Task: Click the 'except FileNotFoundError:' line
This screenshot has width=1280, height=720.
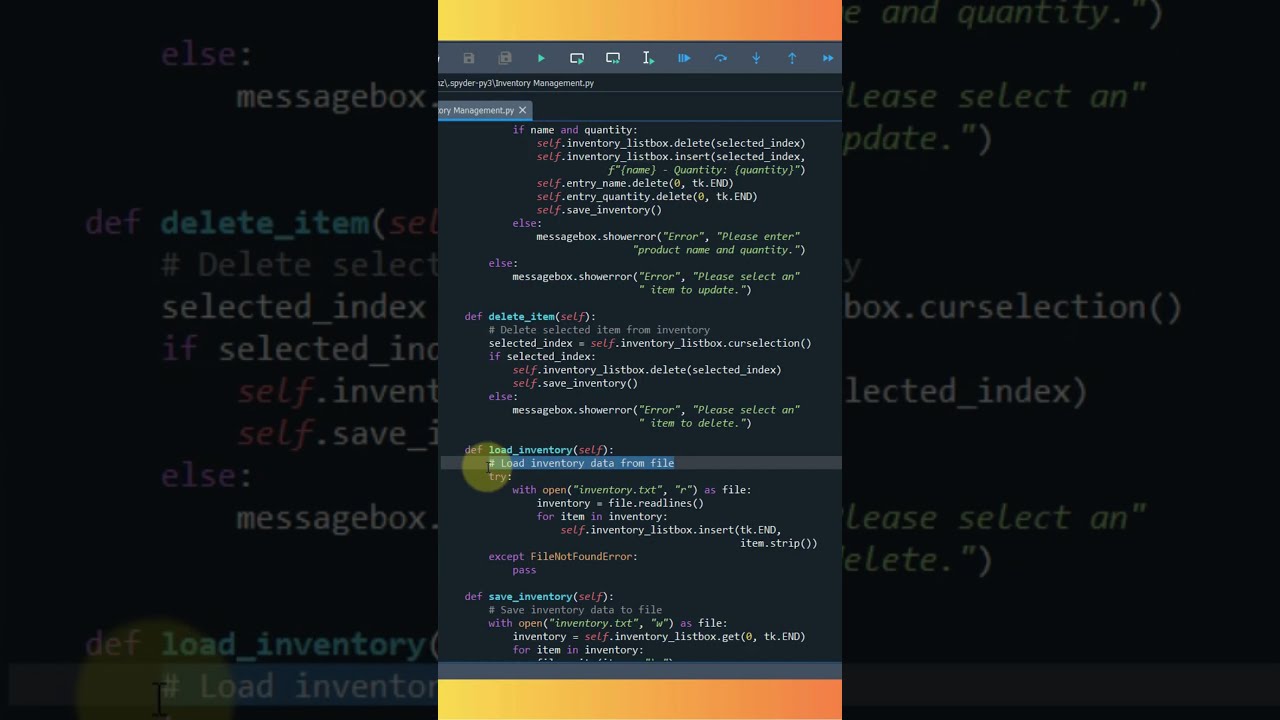Action: (x=563, y=556)
